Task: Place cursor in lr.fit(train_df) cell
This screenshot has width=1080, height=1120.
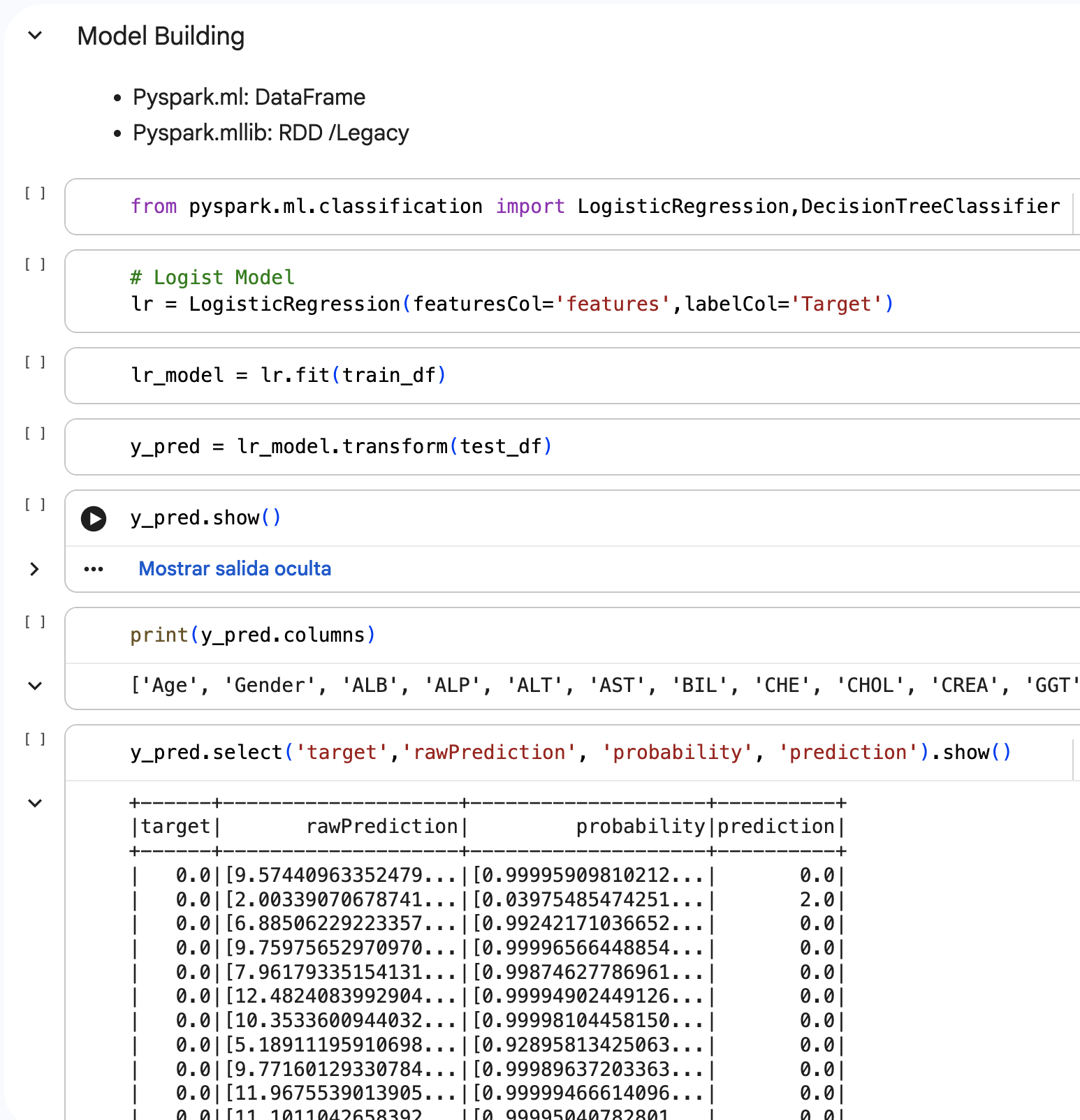Action: tap(288, 376)
